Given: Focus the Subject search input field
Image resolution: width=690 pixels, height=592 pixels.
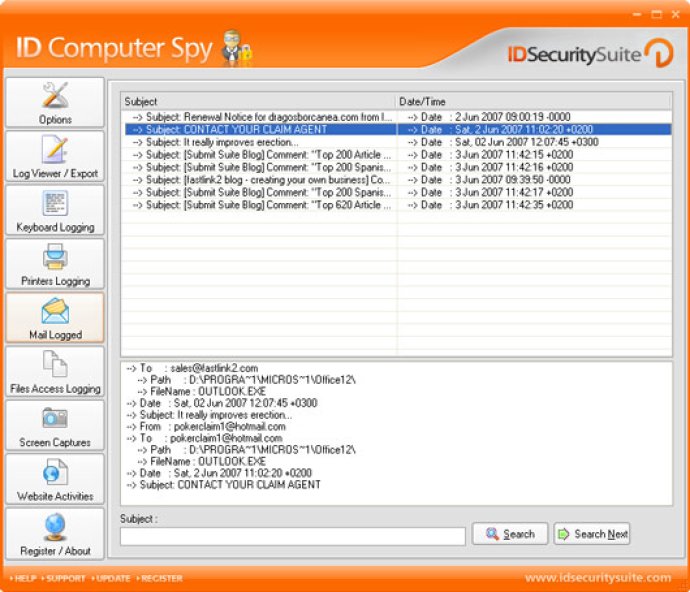Looking at the screenshot, I should point(293,536).
